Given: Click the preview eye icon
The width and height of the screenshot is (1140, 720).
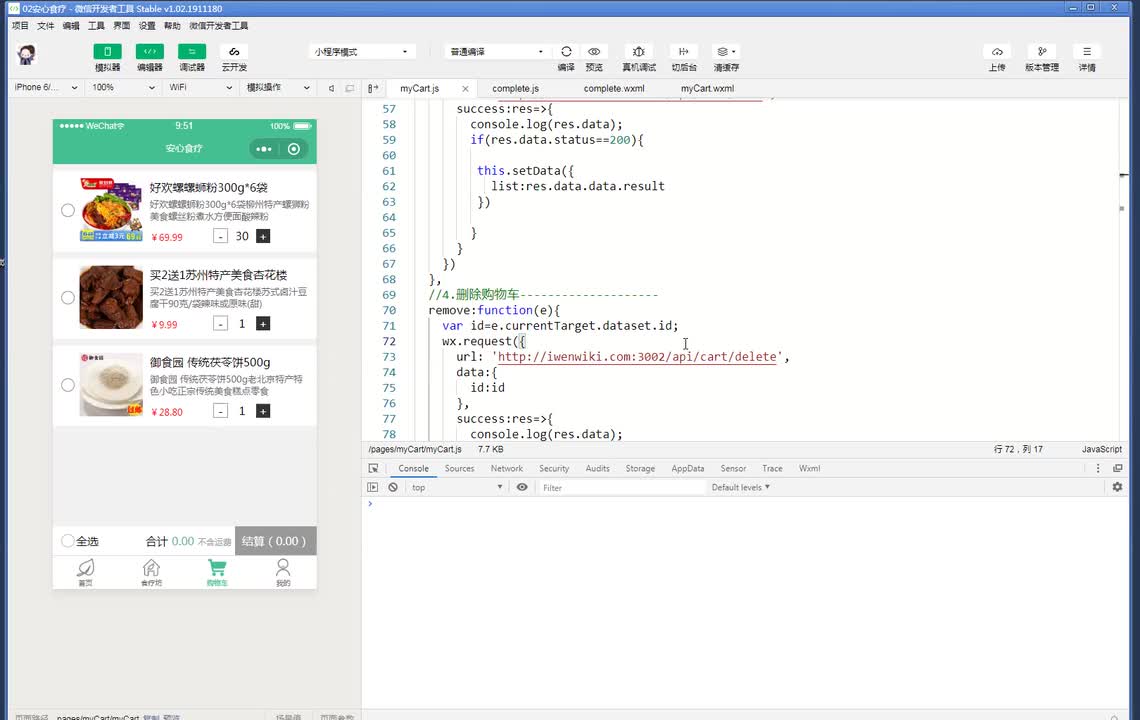Looking at the screenshot, I should click(594, 52).
